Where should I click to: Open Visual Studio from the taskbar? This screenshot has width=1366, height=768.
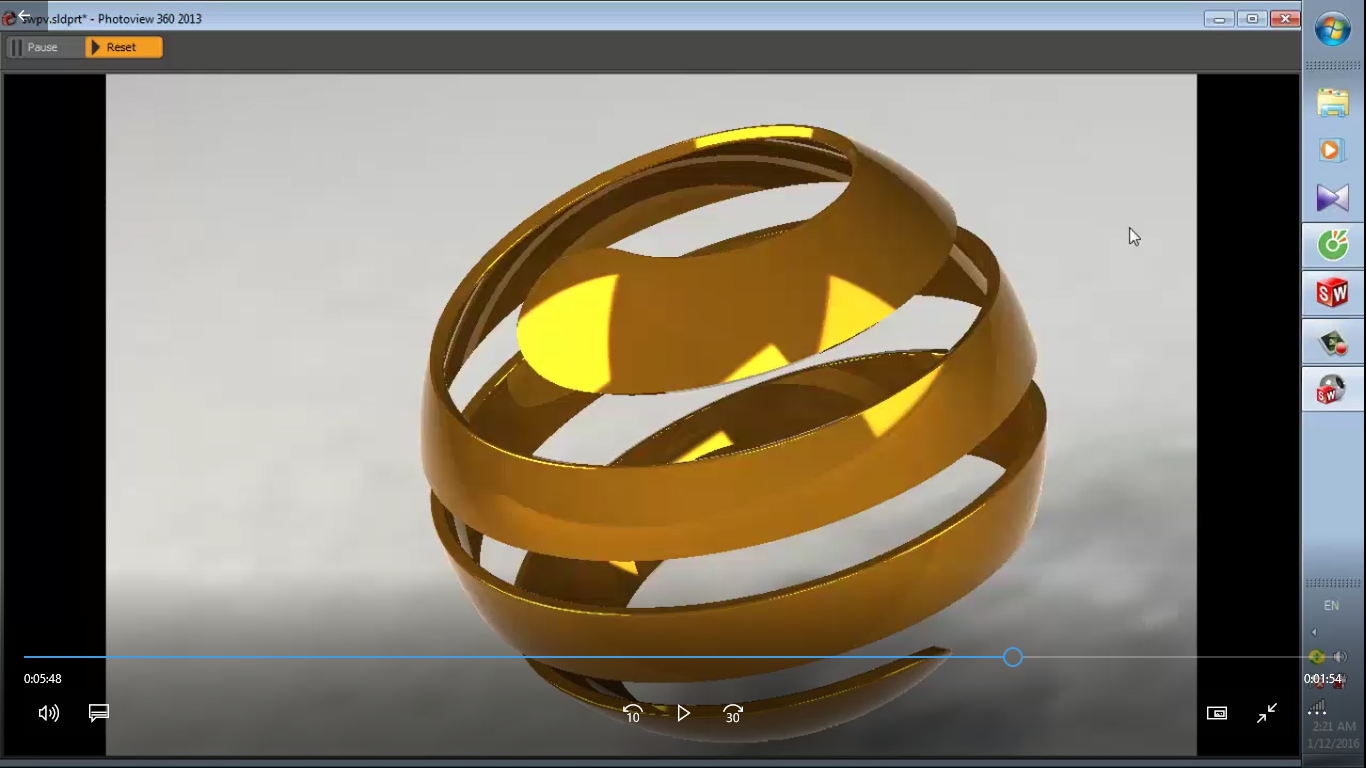coord(1333,198)
